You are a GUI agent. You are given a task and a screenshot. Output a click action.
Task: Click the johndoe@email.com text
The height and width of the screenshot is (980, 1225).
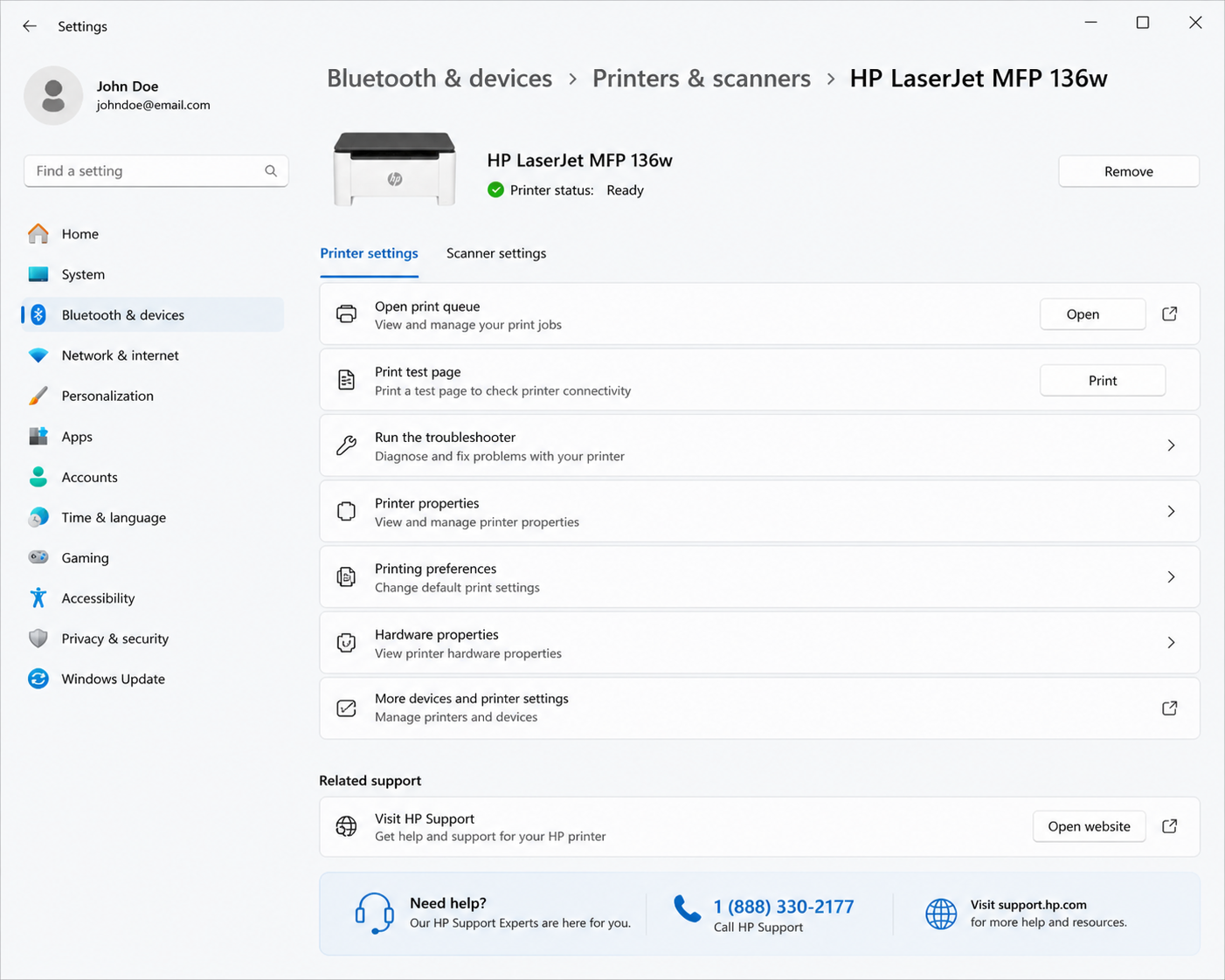click(x=153, y=105)
